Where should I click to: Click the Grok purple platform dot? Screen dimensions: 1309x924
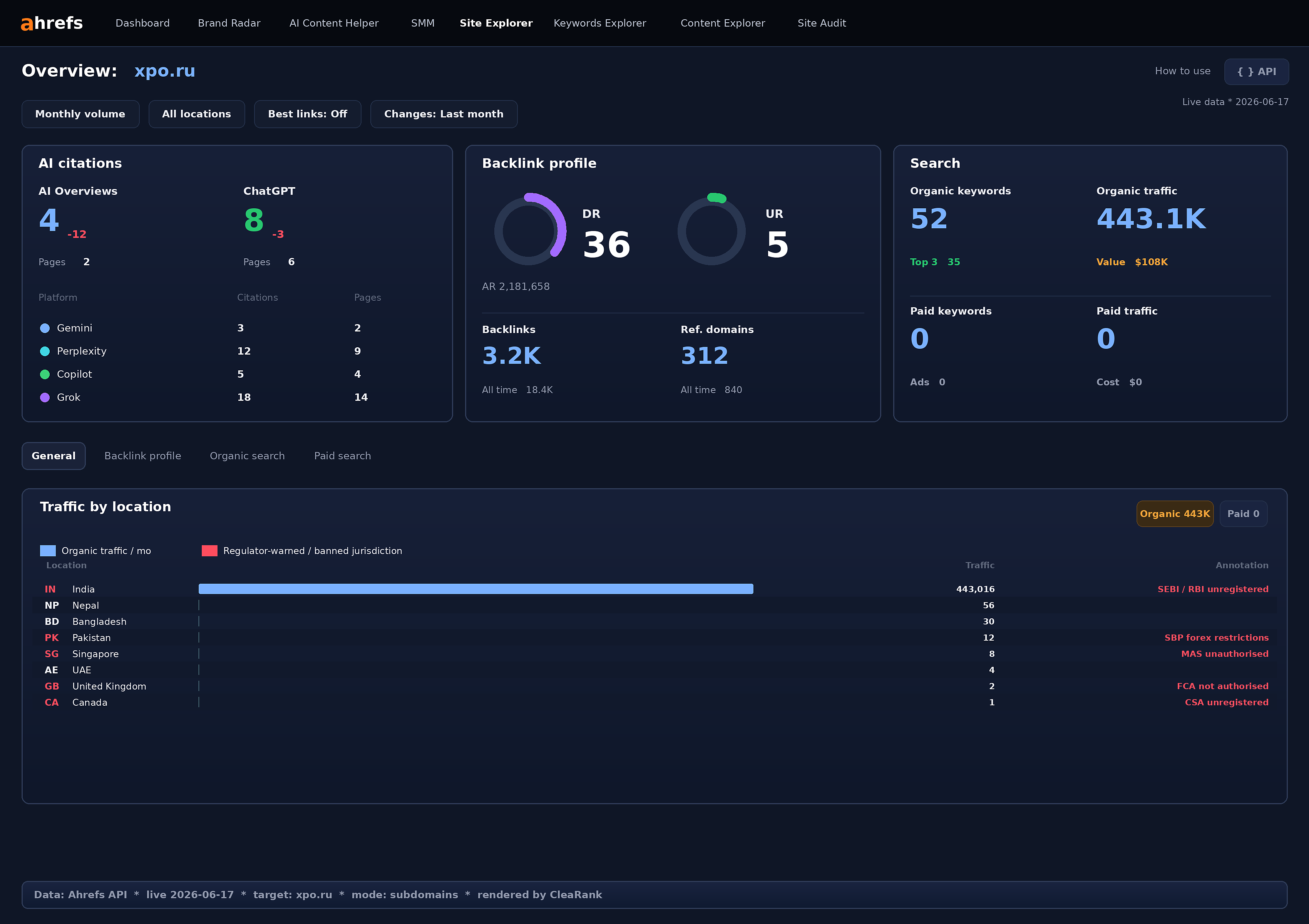coord(45,397)
